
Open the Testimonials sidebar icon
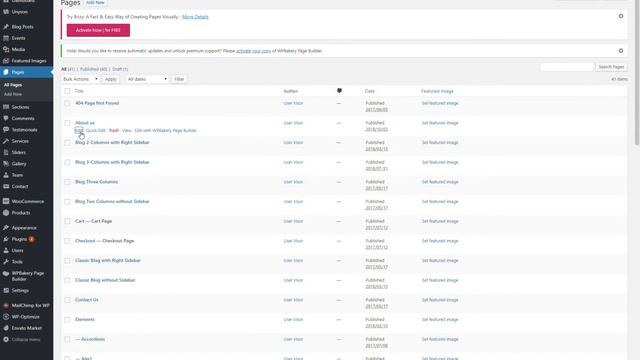[6, 130]
